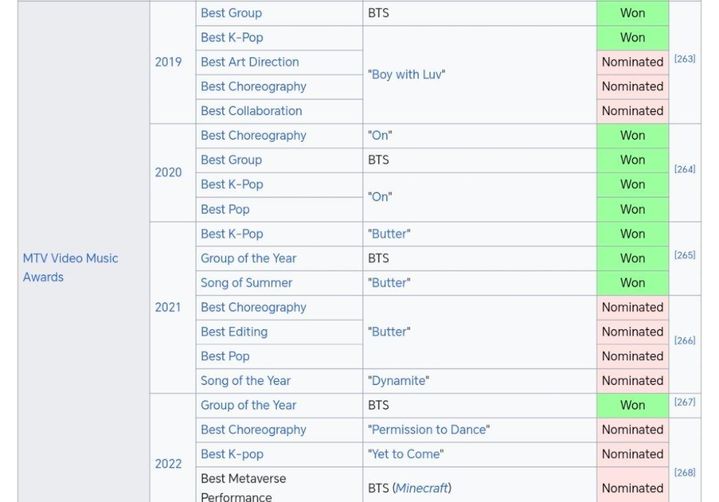This screenshot has height=502, width=719.
Task: Open the "Yet to Come" link
Action: tap(405, 454)
